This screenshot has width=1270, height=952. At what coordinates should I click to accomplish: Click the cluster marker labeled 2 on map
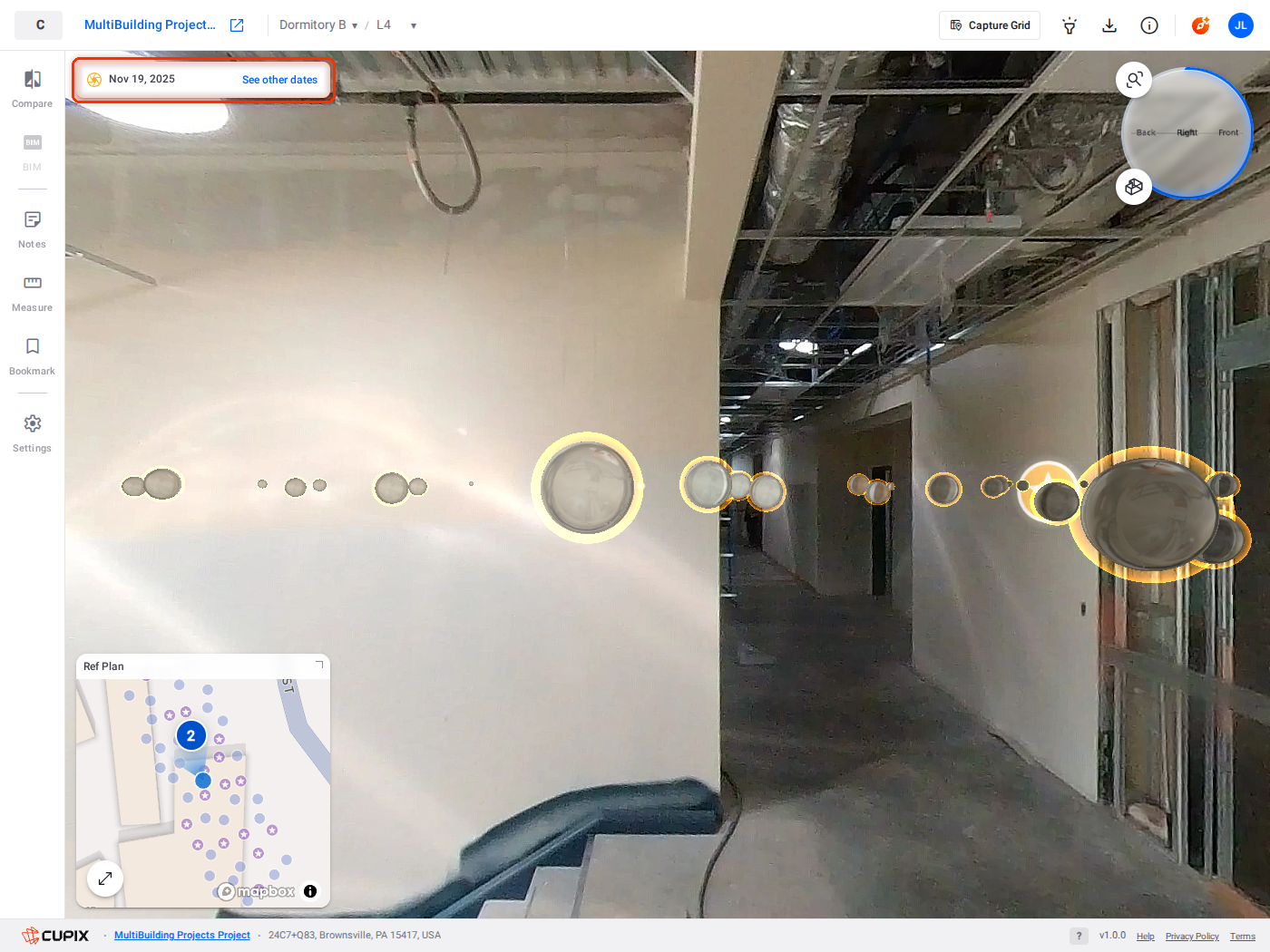[191, 735]
